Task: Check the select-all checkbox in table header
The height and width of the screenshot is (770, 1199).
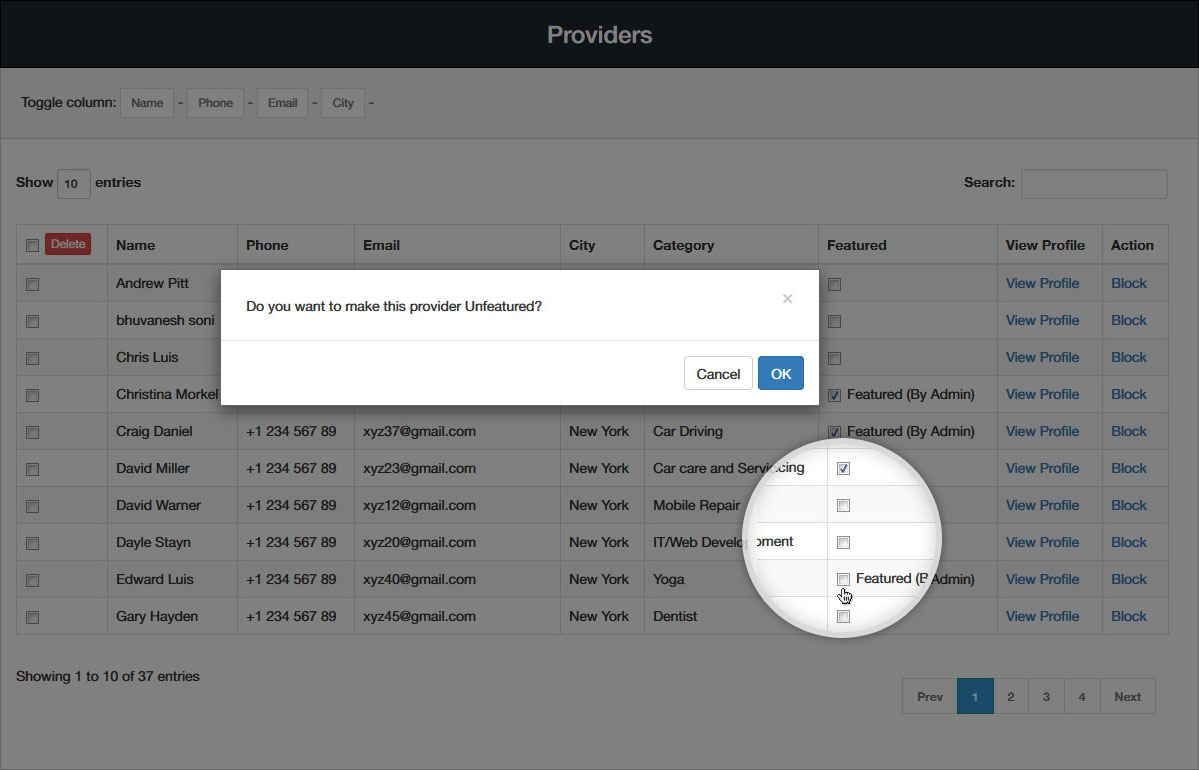Action: pyautogui.click(x=32, y=245)
